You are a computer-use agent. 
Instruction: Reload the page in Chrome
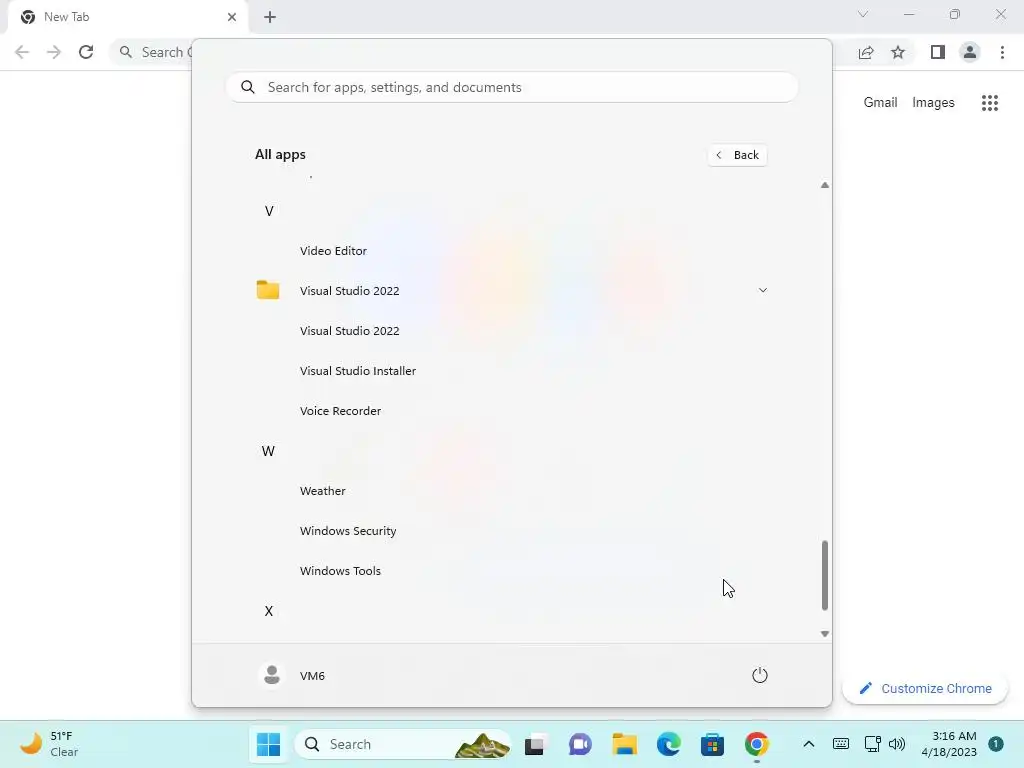click(86, 52)
